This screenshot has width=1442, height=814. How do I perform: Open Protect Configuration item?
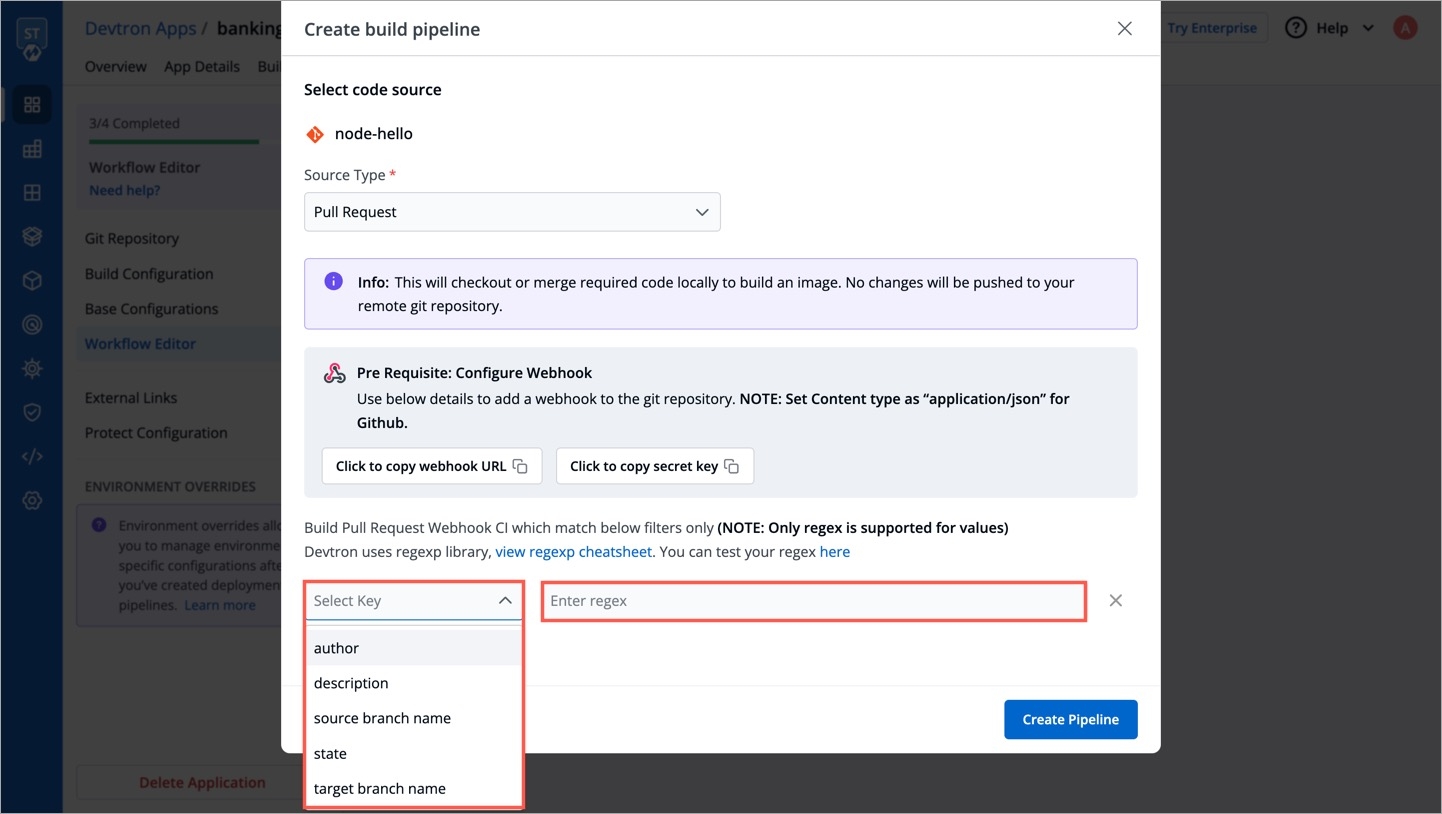coord(156,433)
